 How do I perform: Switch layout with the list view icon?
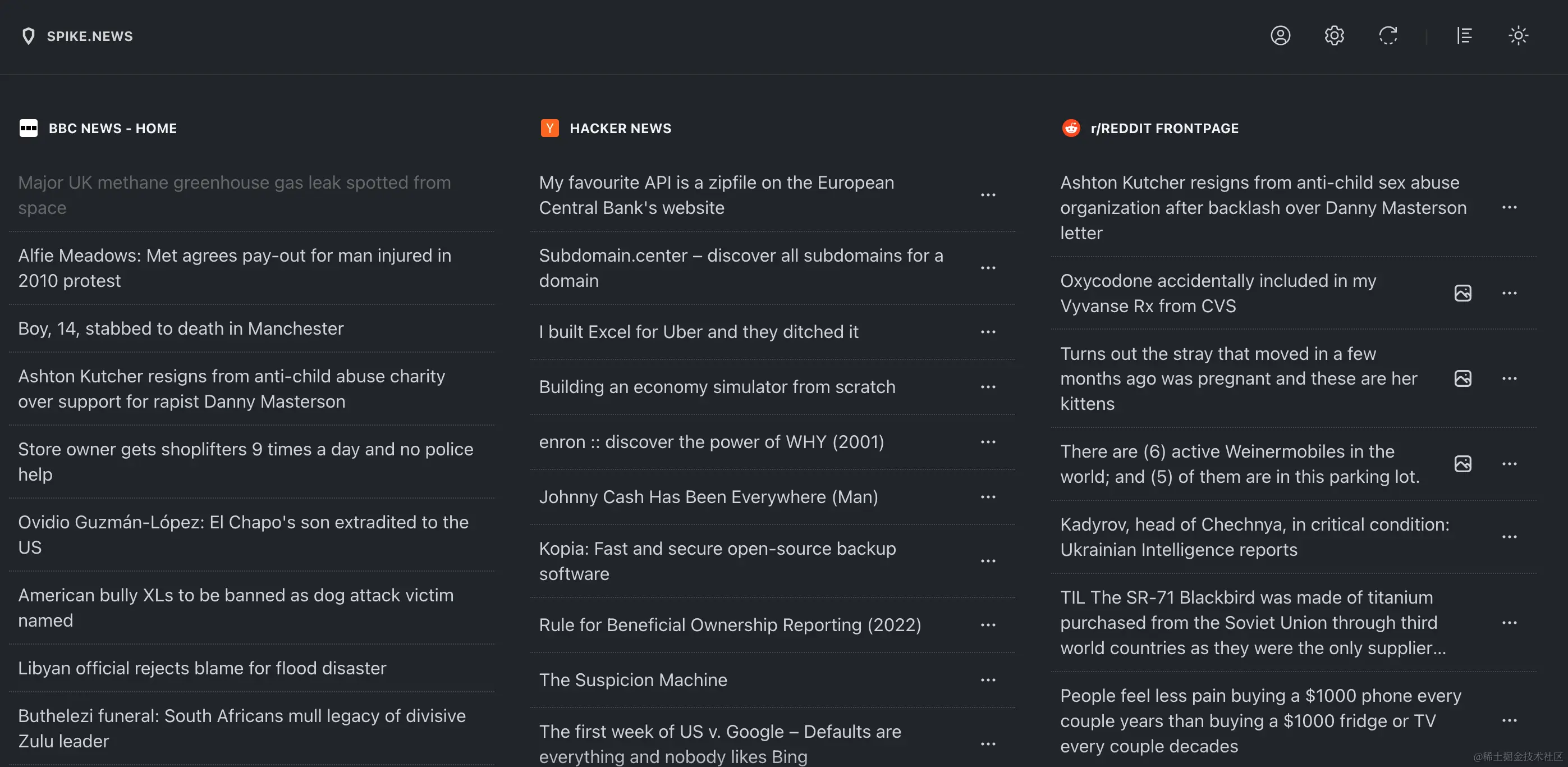click(x=1464, y=35)
